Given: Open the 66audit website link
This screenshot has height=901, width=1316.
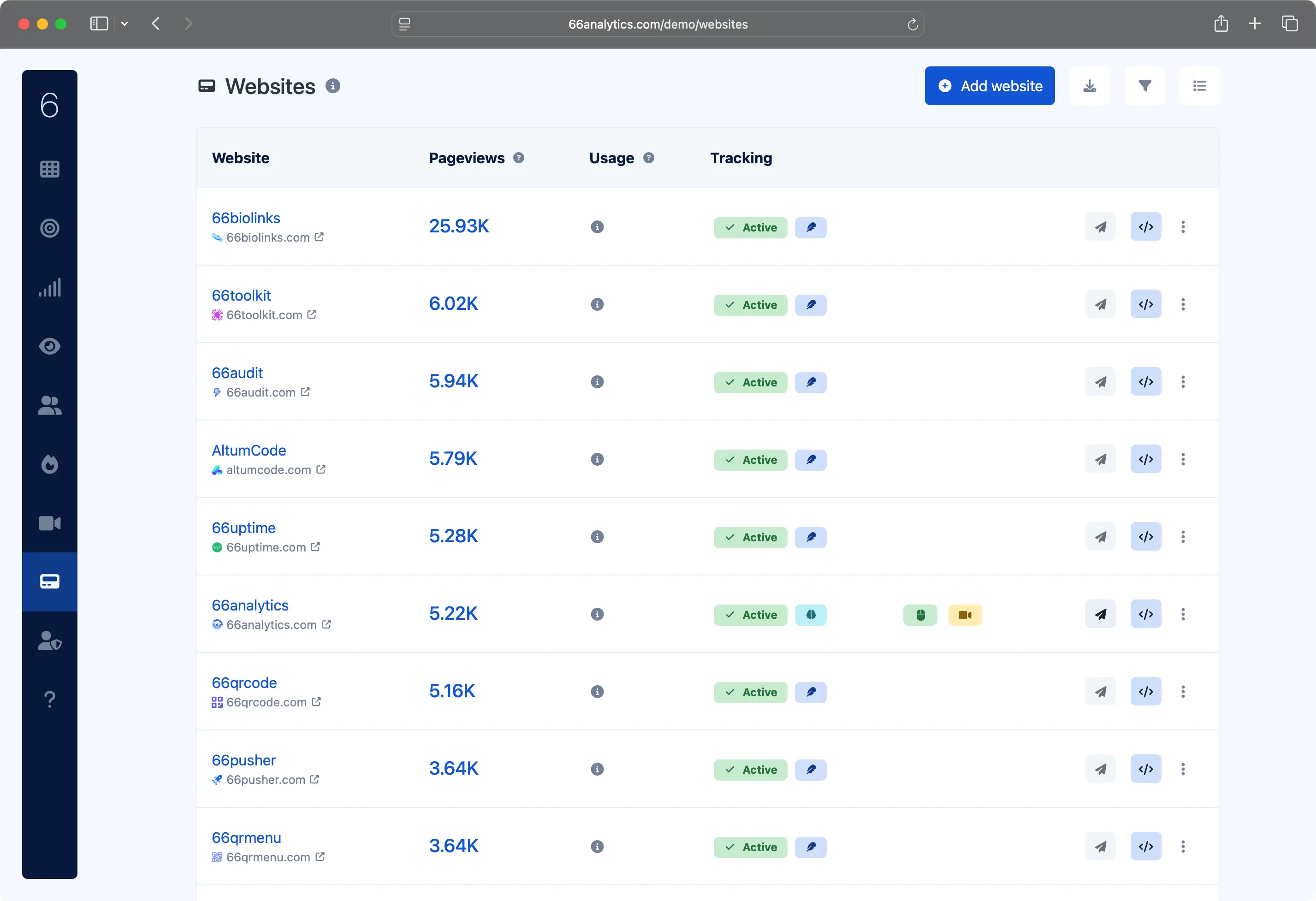Looking at the screenshot, I should (237, 373).
